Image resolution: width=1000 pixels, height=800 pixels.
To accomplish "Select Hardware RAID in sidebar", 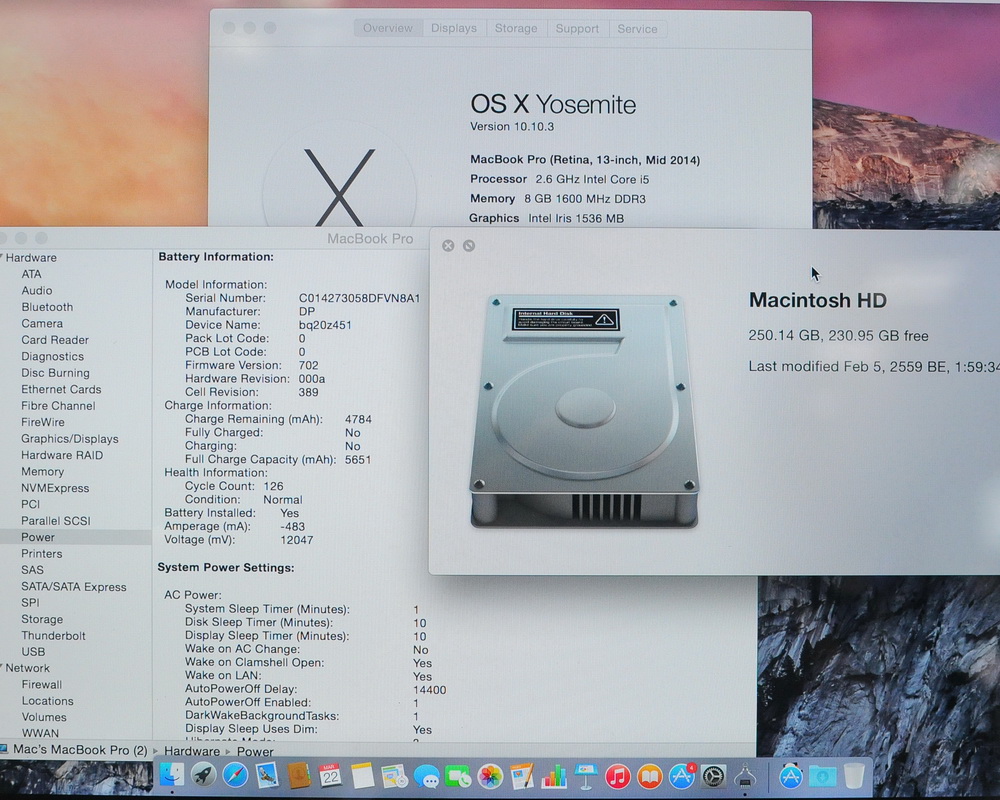I will pyautogui.click(x=62, y=456).
